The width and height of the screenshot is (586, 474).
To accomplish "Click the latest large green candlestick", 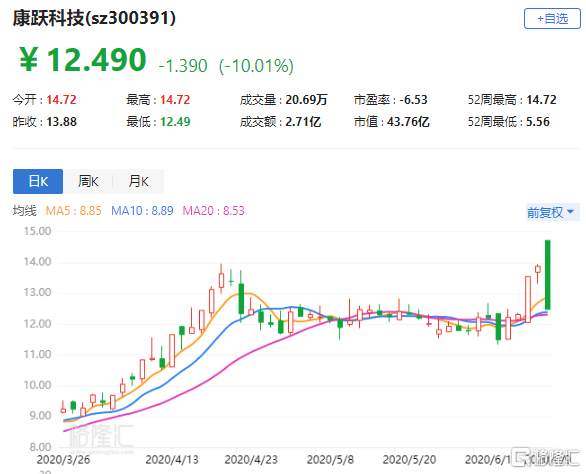I will point(548,275).
